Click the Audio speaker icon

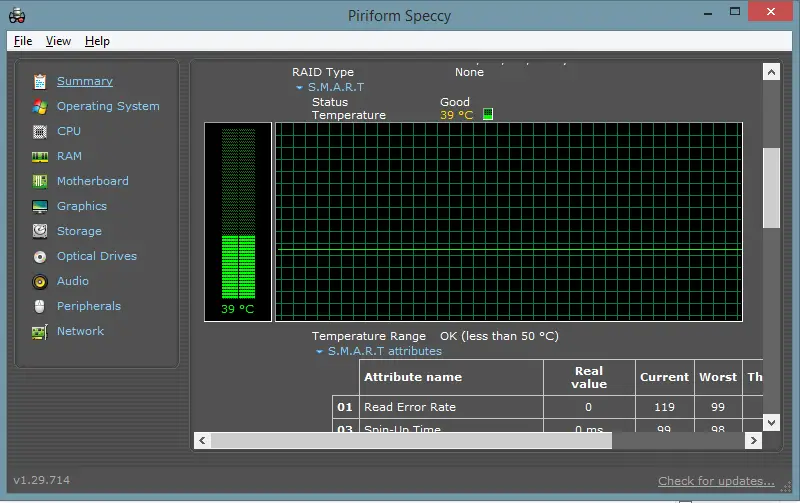(40, 282)
